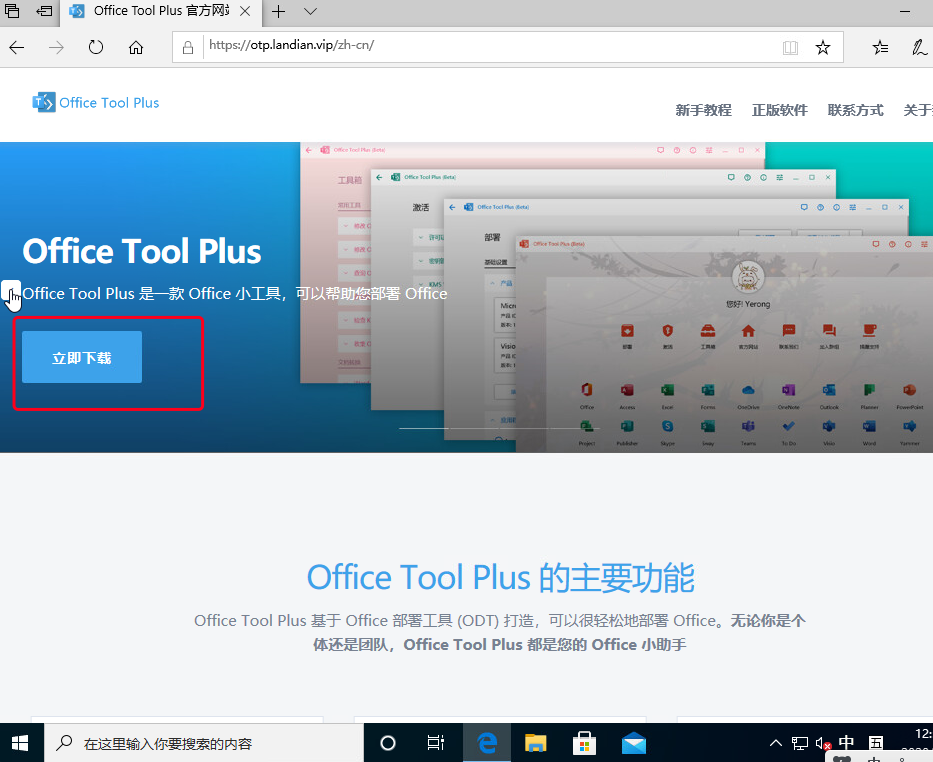
Task: Click the taskbar search box
Action: coord(203,743)
